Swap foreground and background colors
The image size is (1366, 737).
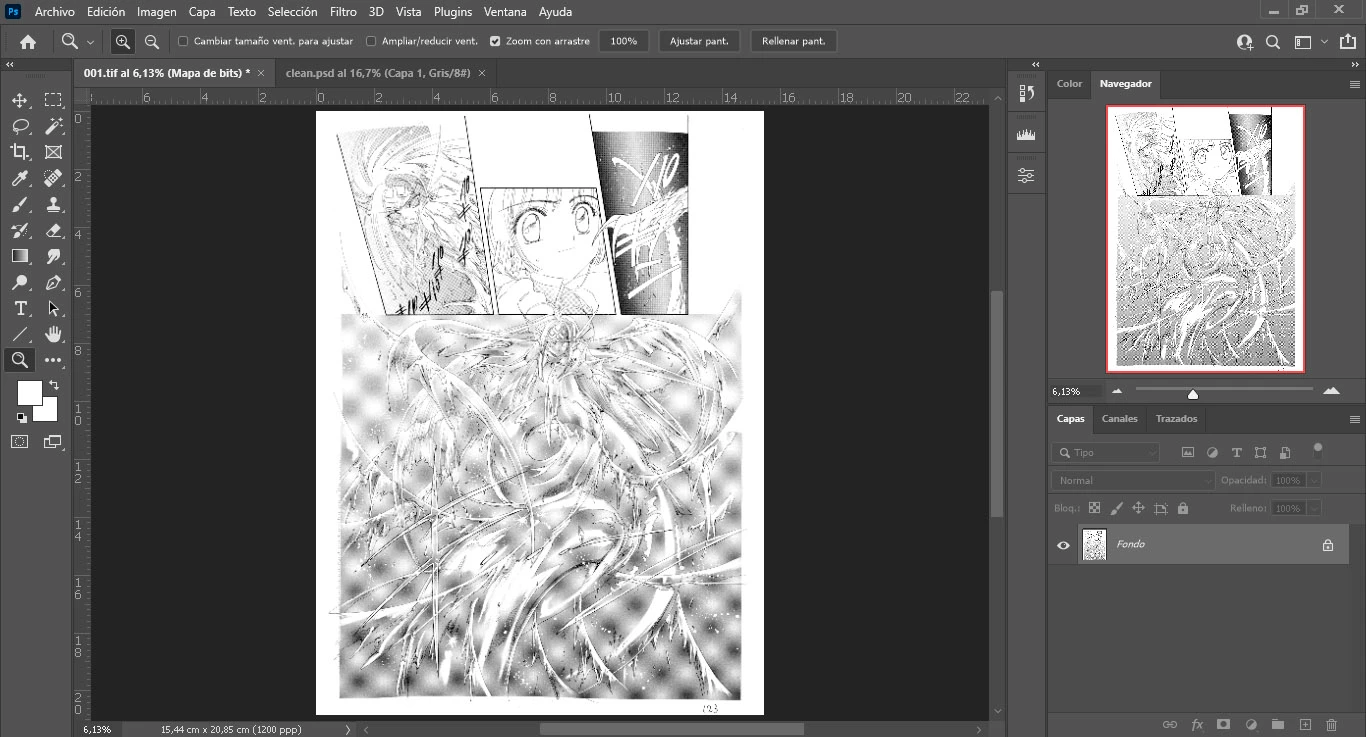point(54,385)
